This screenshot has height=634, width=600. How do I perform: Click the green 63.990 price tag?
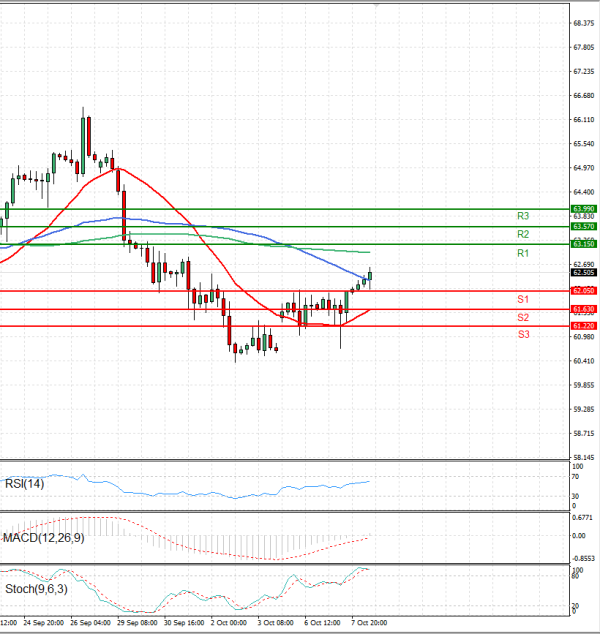[584, 209]
